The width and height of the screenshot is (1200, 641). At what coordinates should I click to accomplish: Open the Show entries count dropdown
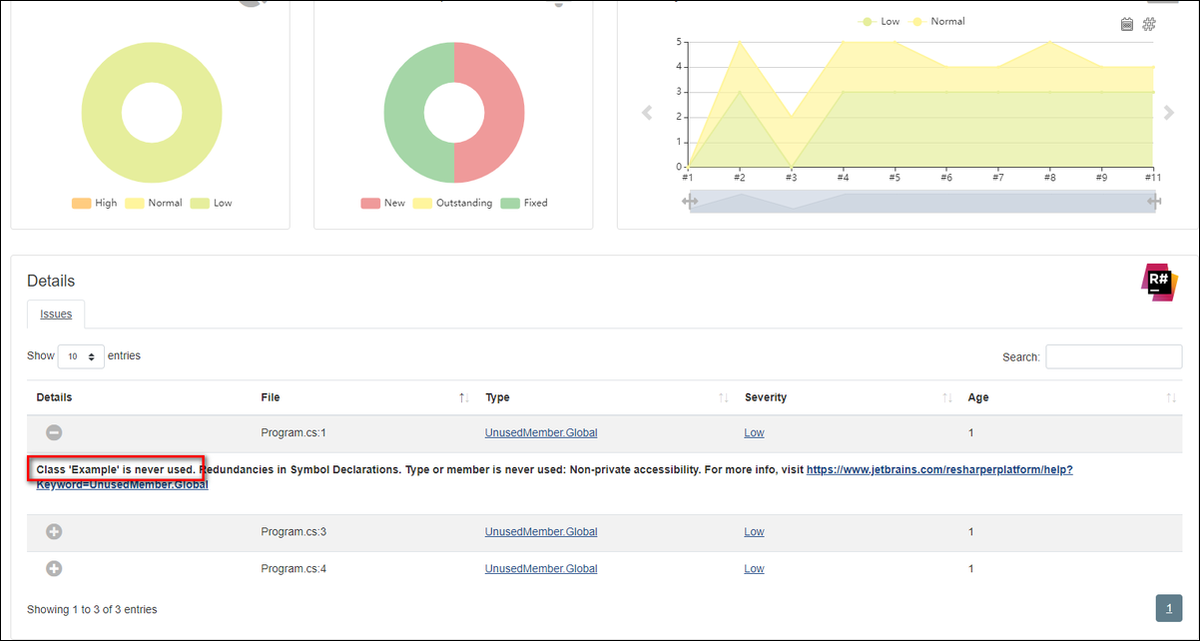point(81,356)
